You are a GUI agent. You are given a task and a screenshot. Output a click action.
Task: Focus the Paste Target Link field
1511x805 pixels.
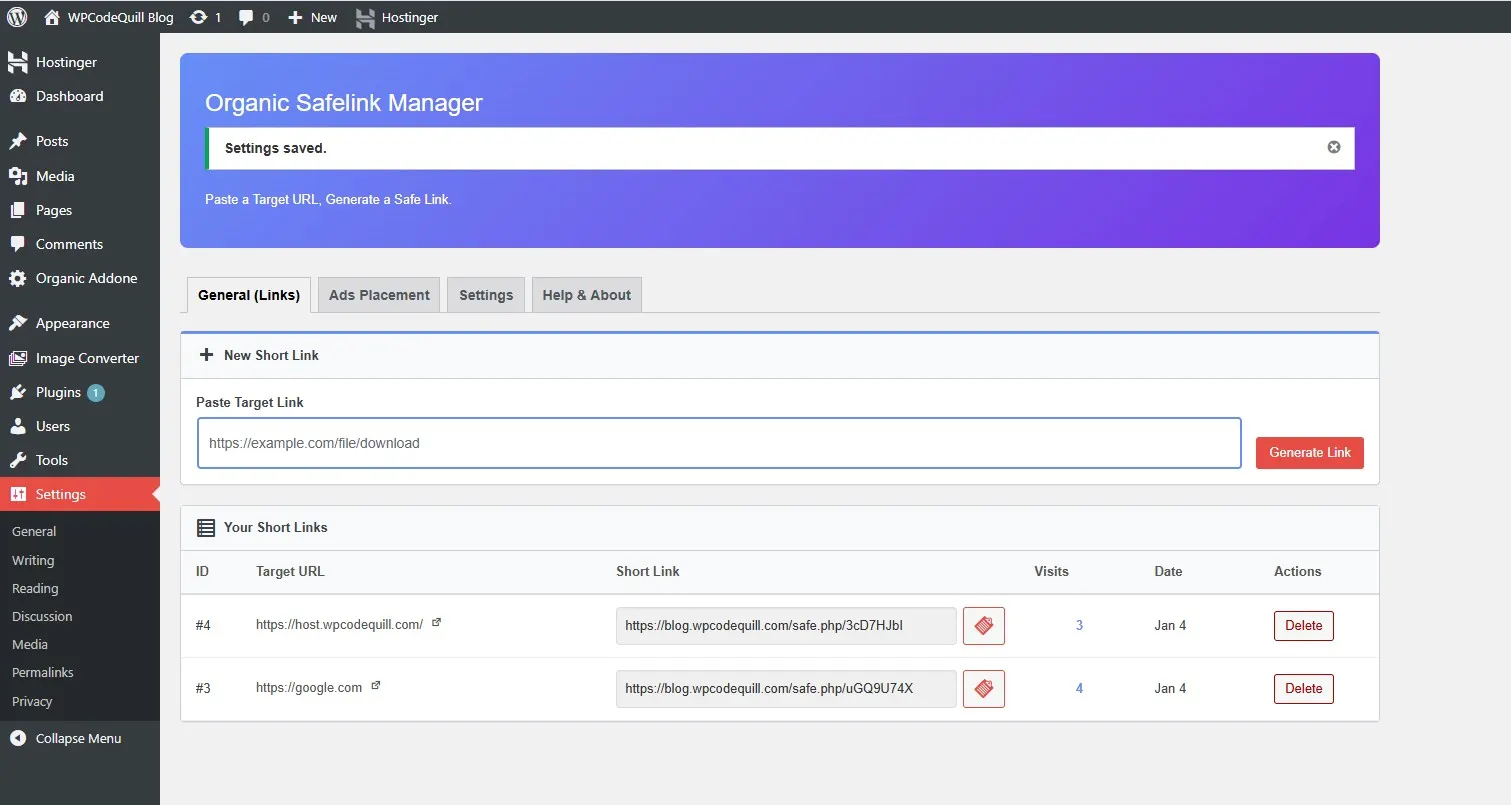click(718, 443)
